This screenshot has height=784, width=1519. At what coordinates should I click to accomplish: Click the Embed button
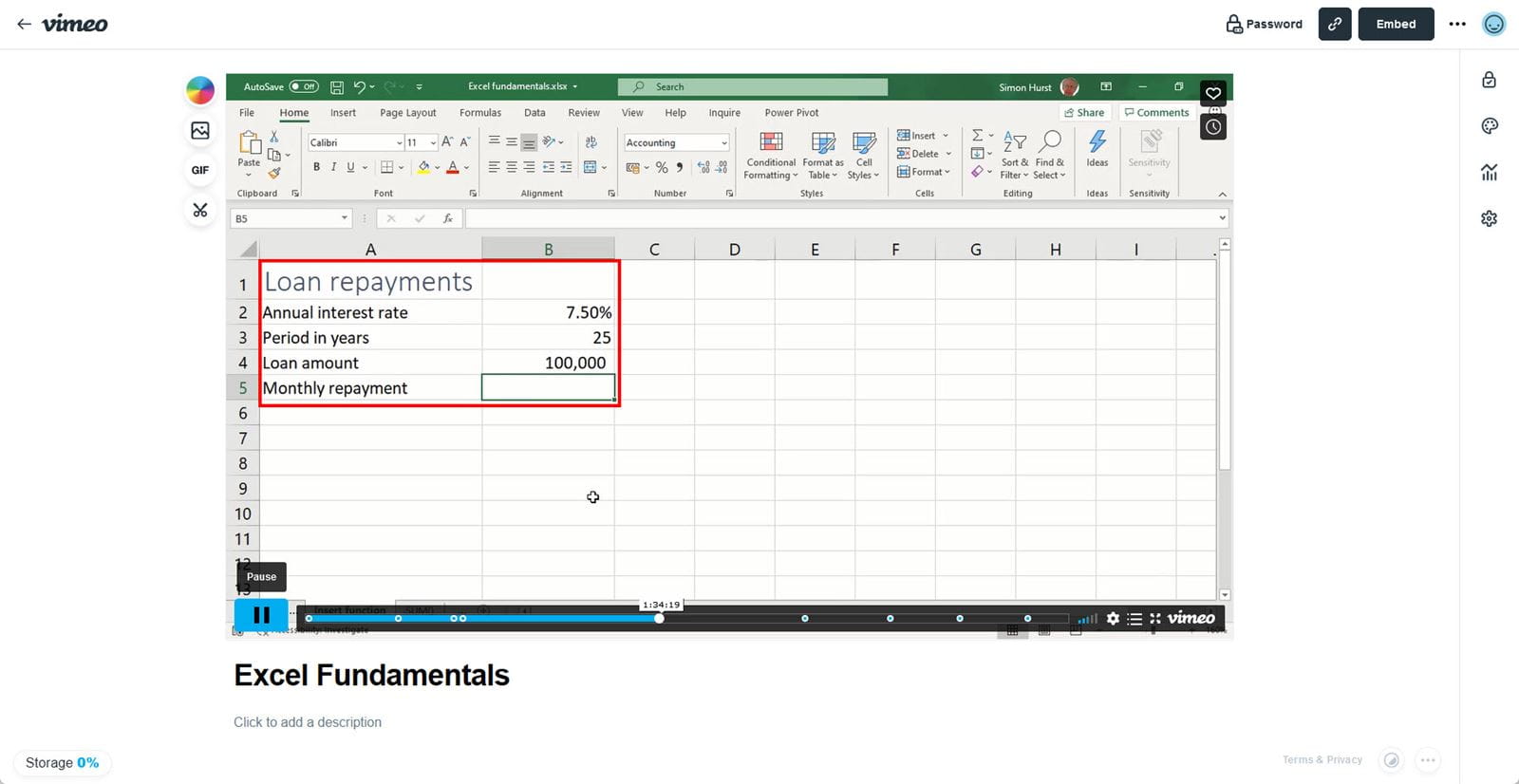pyautogui.click(x=1396, y=24)
